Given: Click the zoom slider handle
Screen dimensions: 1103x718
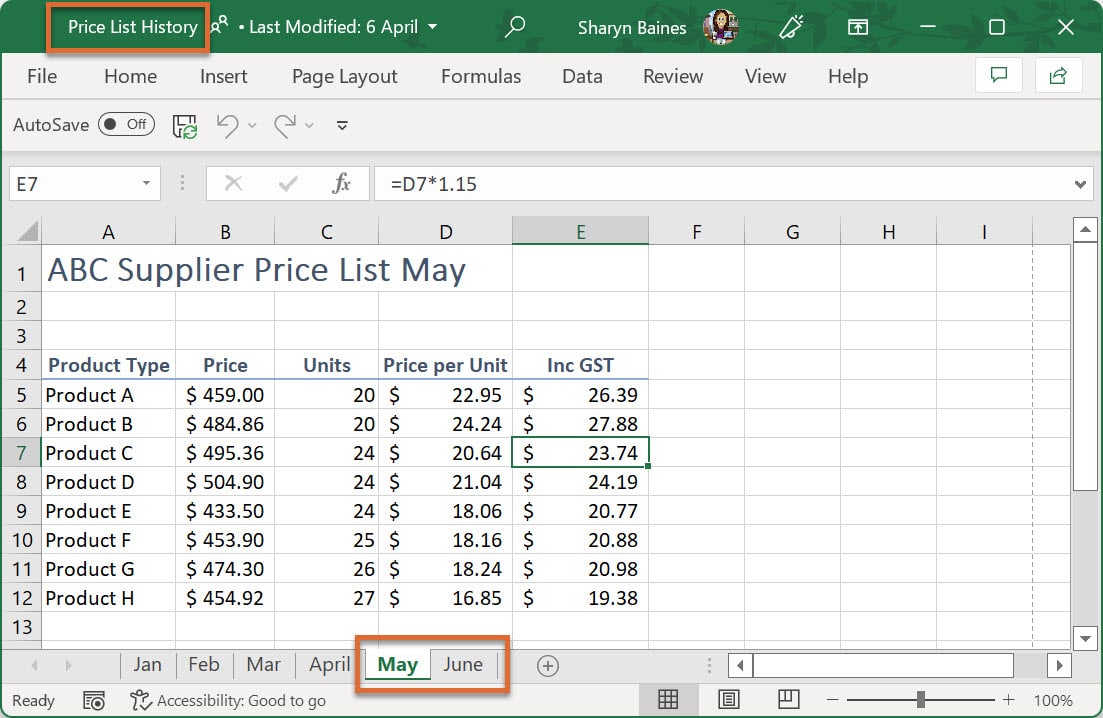Looking at the screenshot, I should click(920, 699).
